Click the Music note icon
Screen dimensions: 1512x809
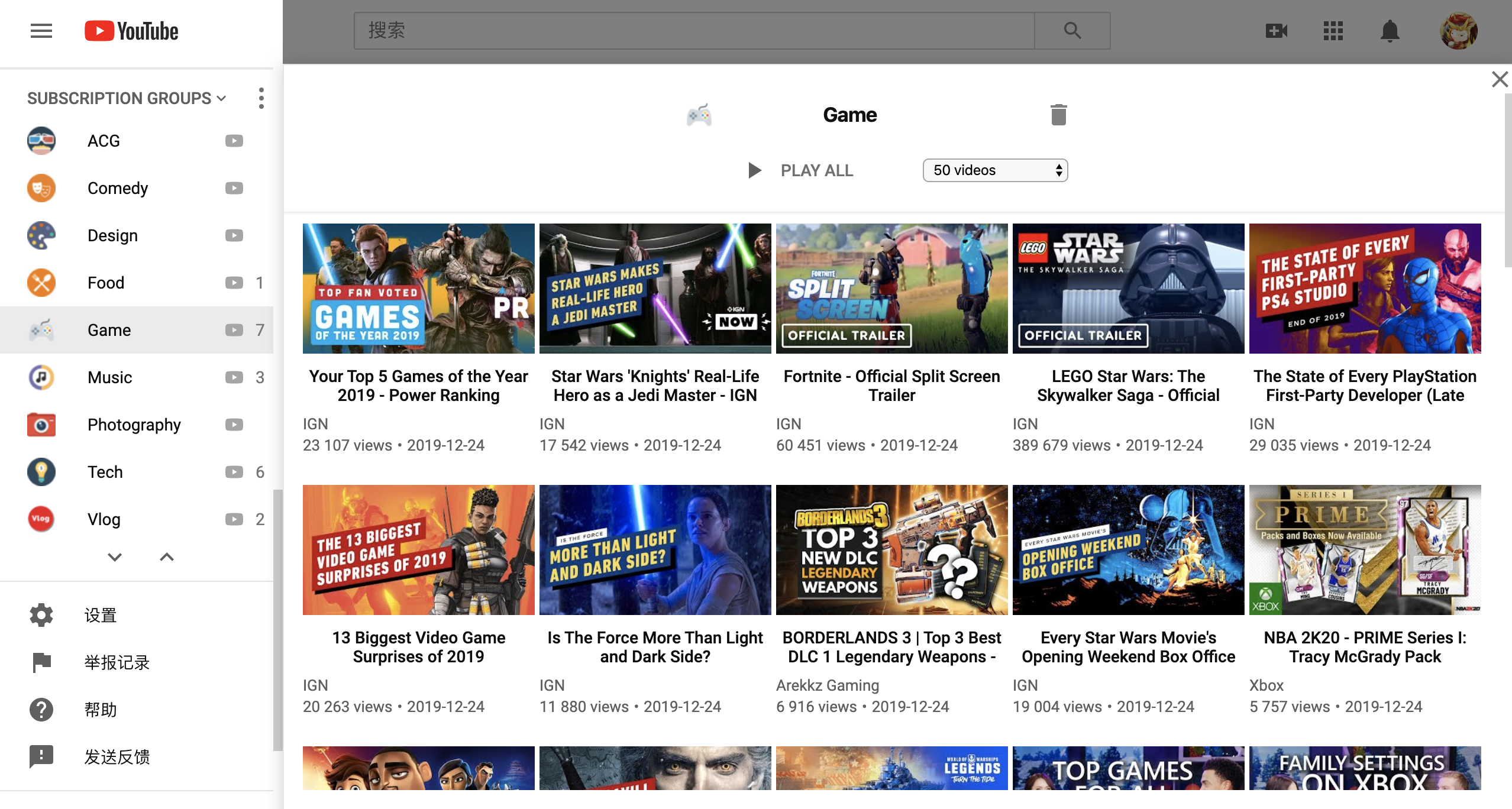[41, 377]
